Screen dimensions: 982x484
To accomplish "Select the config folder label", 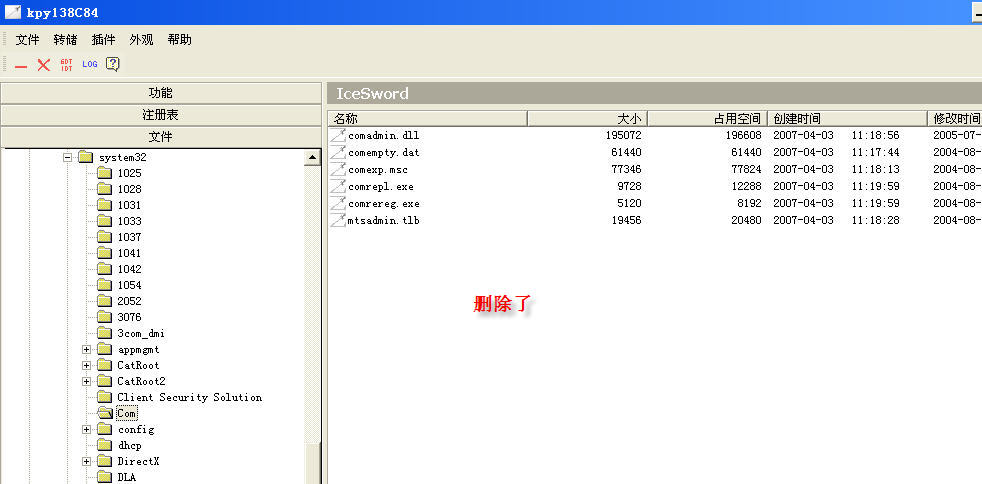I will [x=135, y=430].
